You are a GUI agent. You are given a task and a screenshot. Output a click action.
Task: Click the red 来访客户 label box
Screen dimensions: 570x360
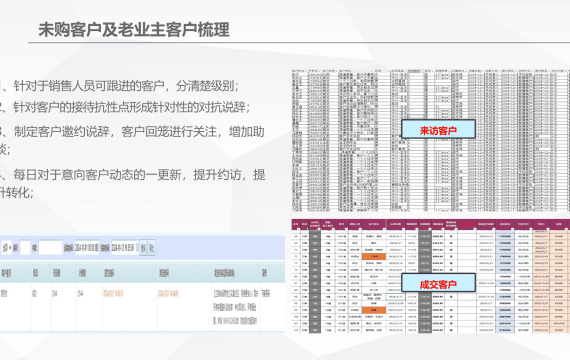(x=438, y=129)
